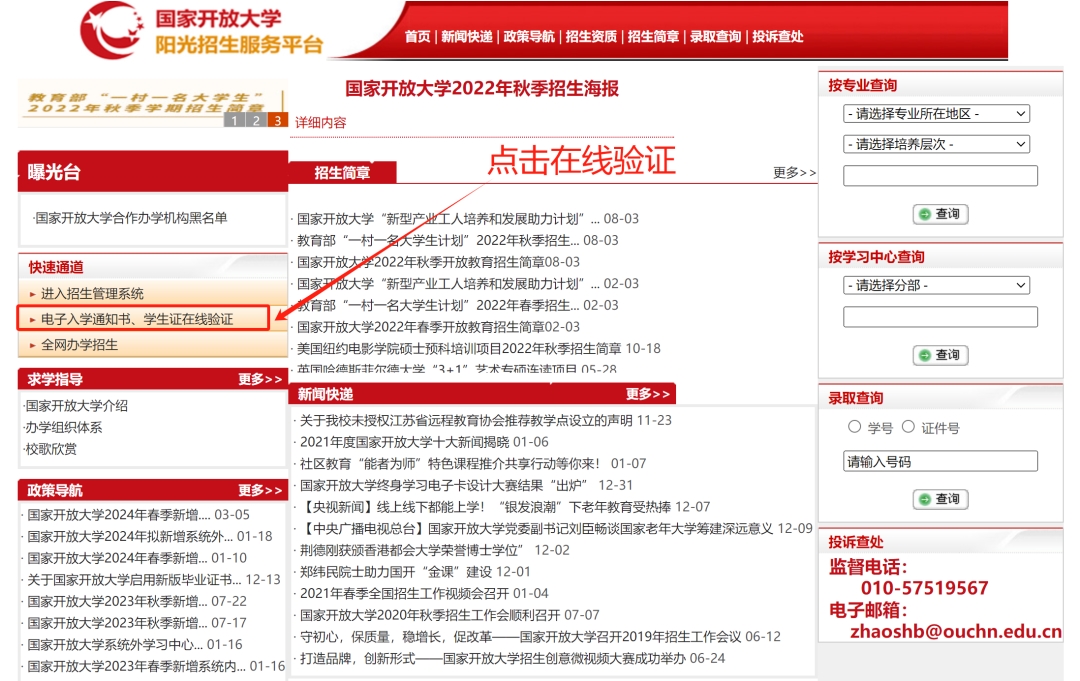Screen dimensions: 1080x681
Task: Expand the 请选择分部 dropdown
Action: [936, 285]
